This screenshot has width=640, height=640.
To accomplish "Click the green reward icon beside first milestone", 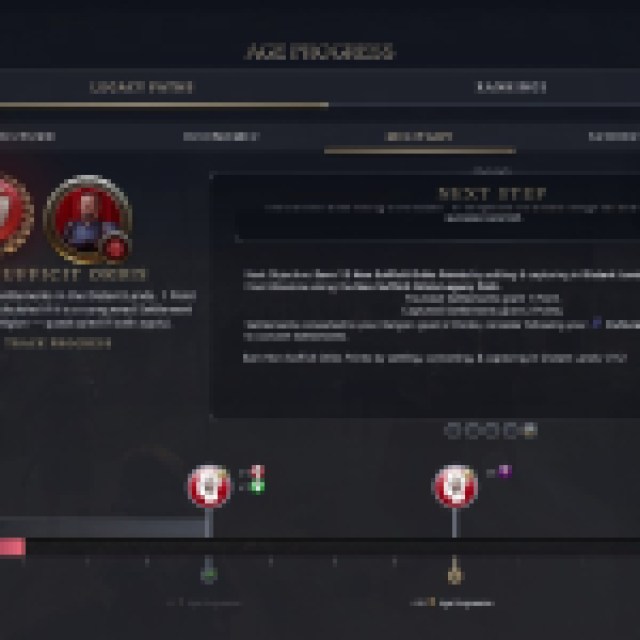I will tap(258, 487).
